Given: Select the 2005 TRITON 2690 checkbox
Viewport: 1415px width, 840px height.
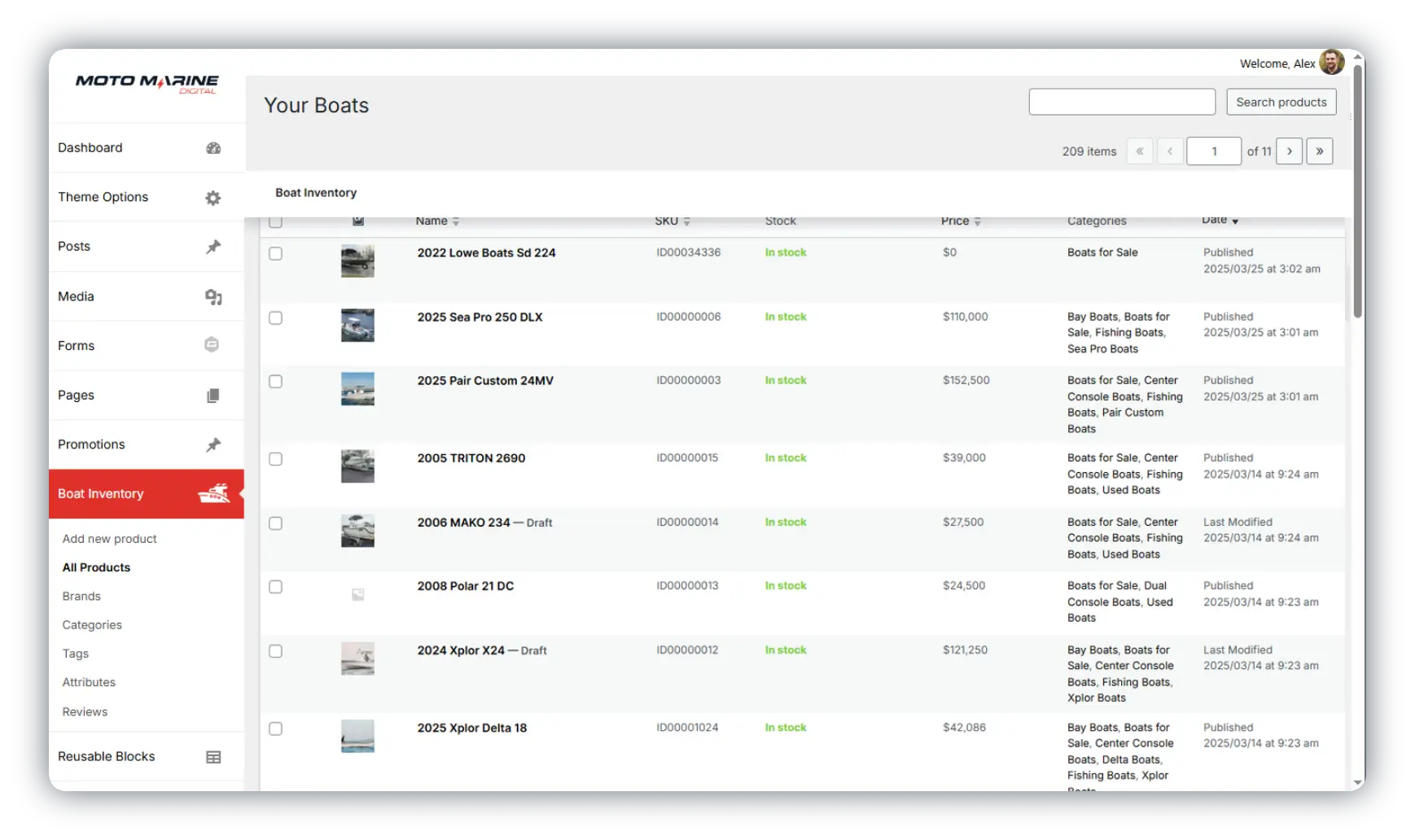Looking at the screenshot, I should [x=276, y=459].
